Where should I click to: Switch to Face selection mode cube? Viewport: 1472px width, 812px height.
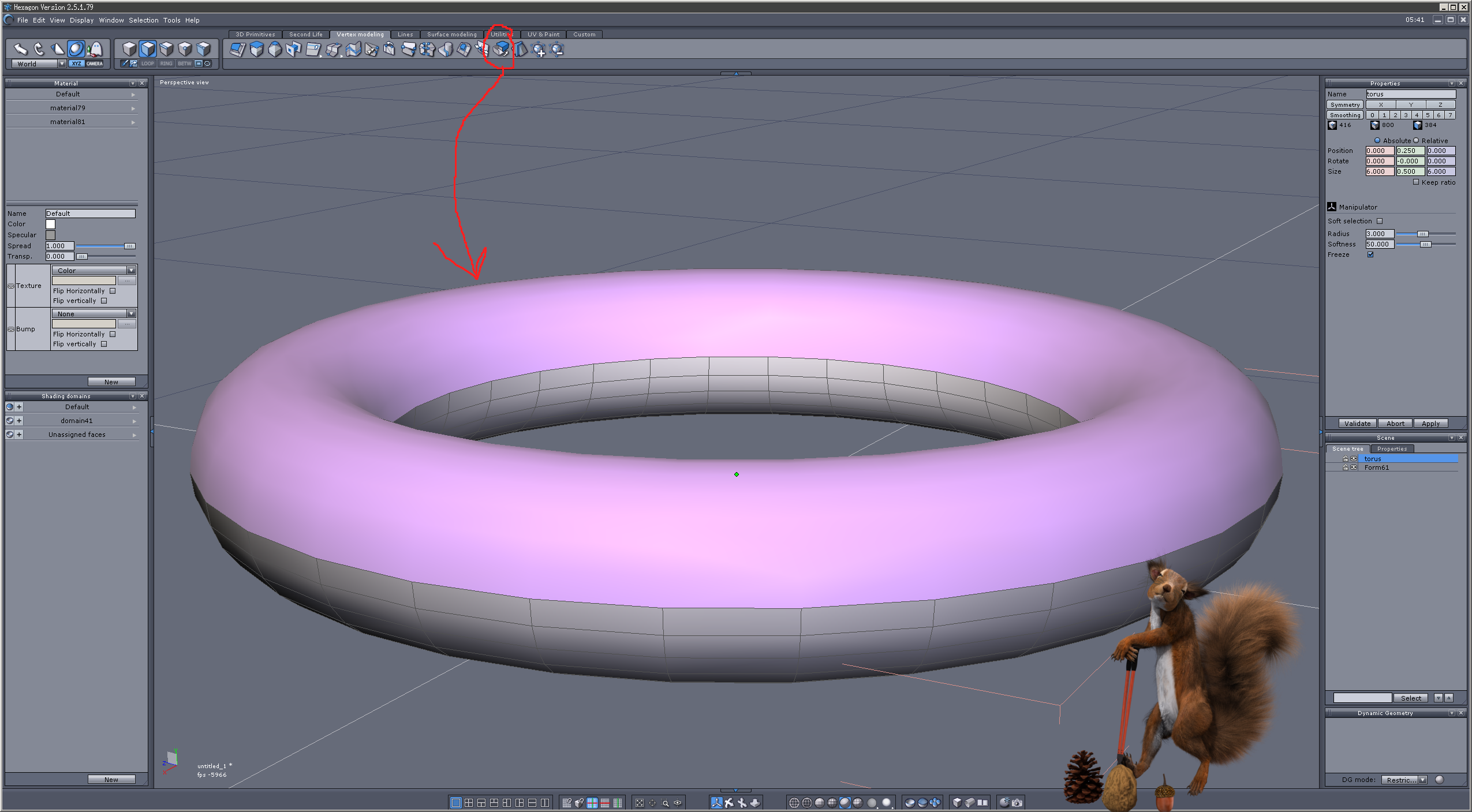148,49
